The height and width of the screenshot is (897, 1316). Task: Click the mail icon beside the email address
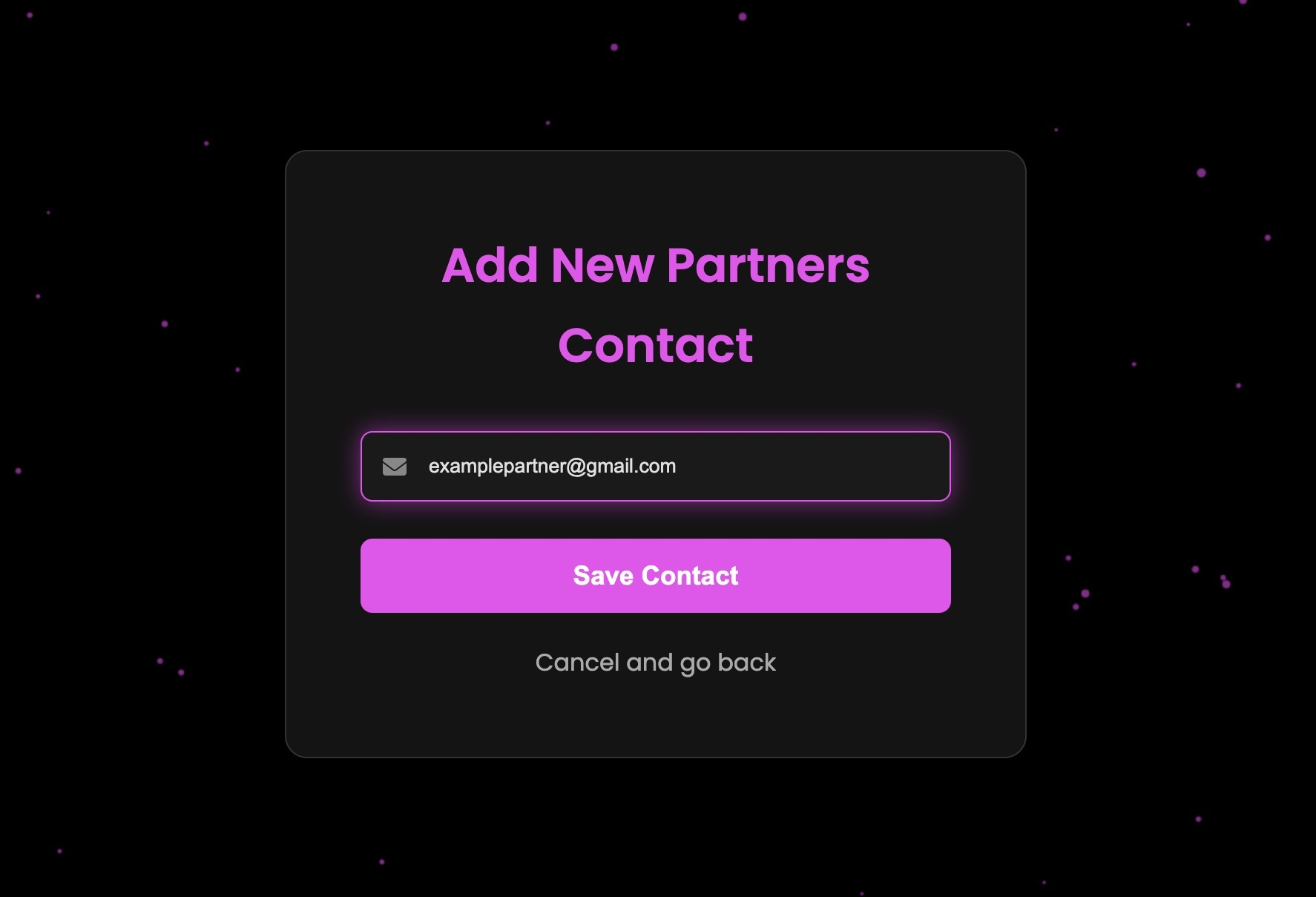[394, 467]
